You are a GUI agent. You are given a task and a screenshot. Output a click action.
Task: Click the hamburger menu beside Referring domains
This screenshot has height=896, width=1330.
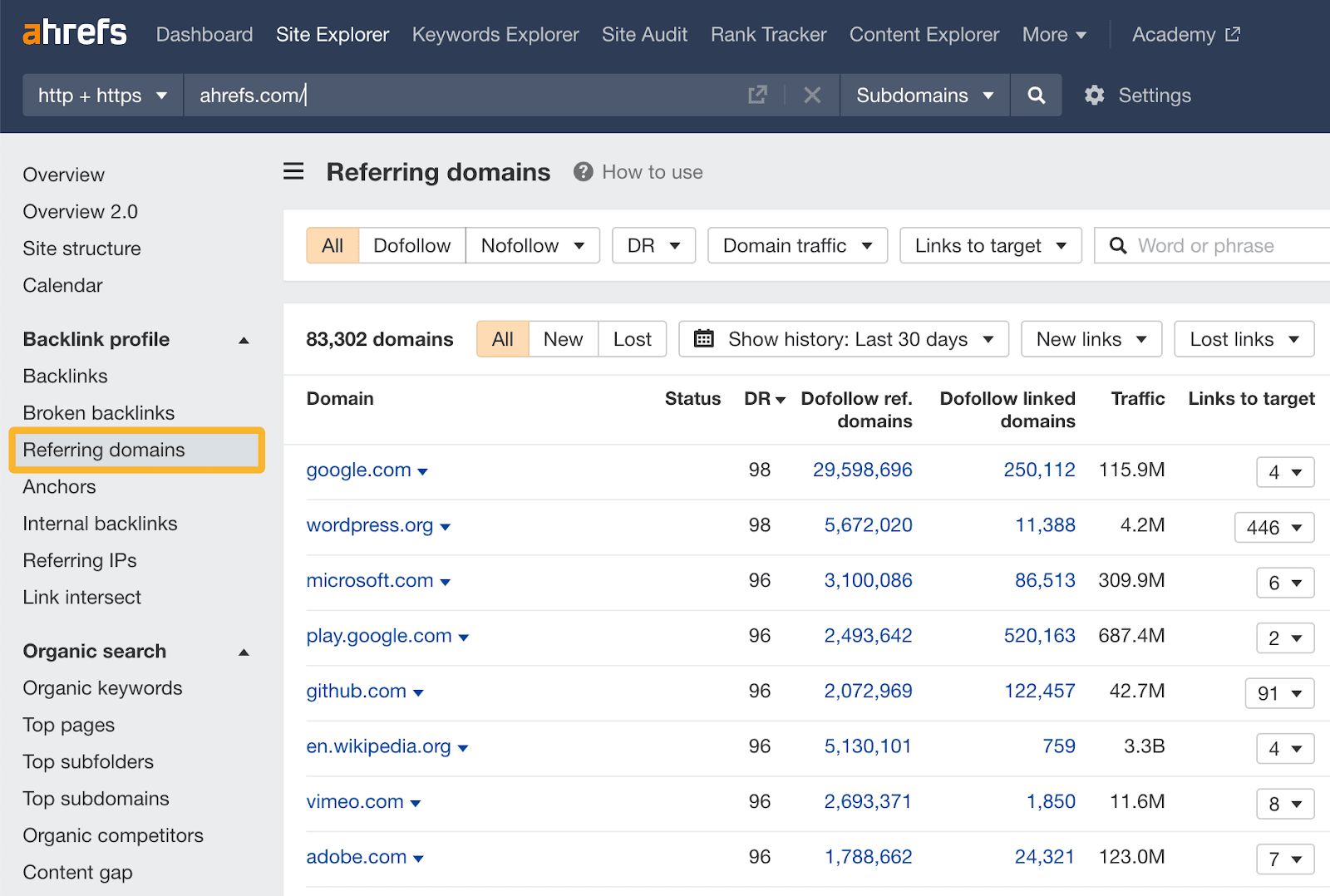[293, 171]
